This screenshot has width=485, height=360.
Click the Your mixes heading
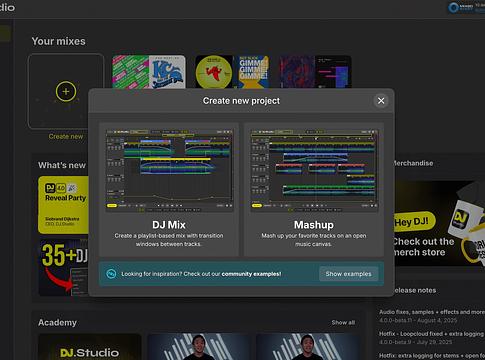pos(58,41)
